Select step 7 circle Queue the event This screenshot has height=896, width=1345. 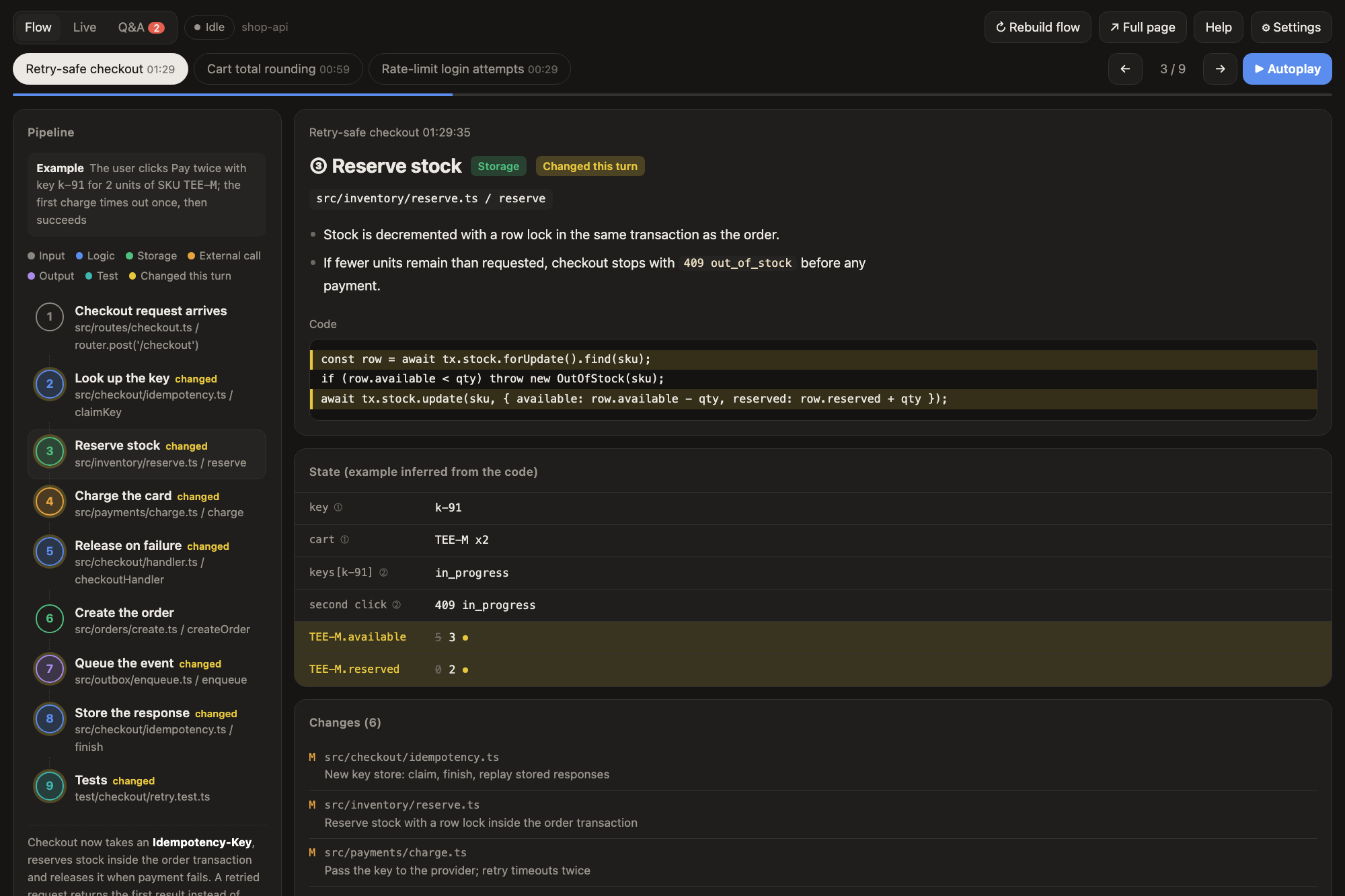click(x=50, y=669)
